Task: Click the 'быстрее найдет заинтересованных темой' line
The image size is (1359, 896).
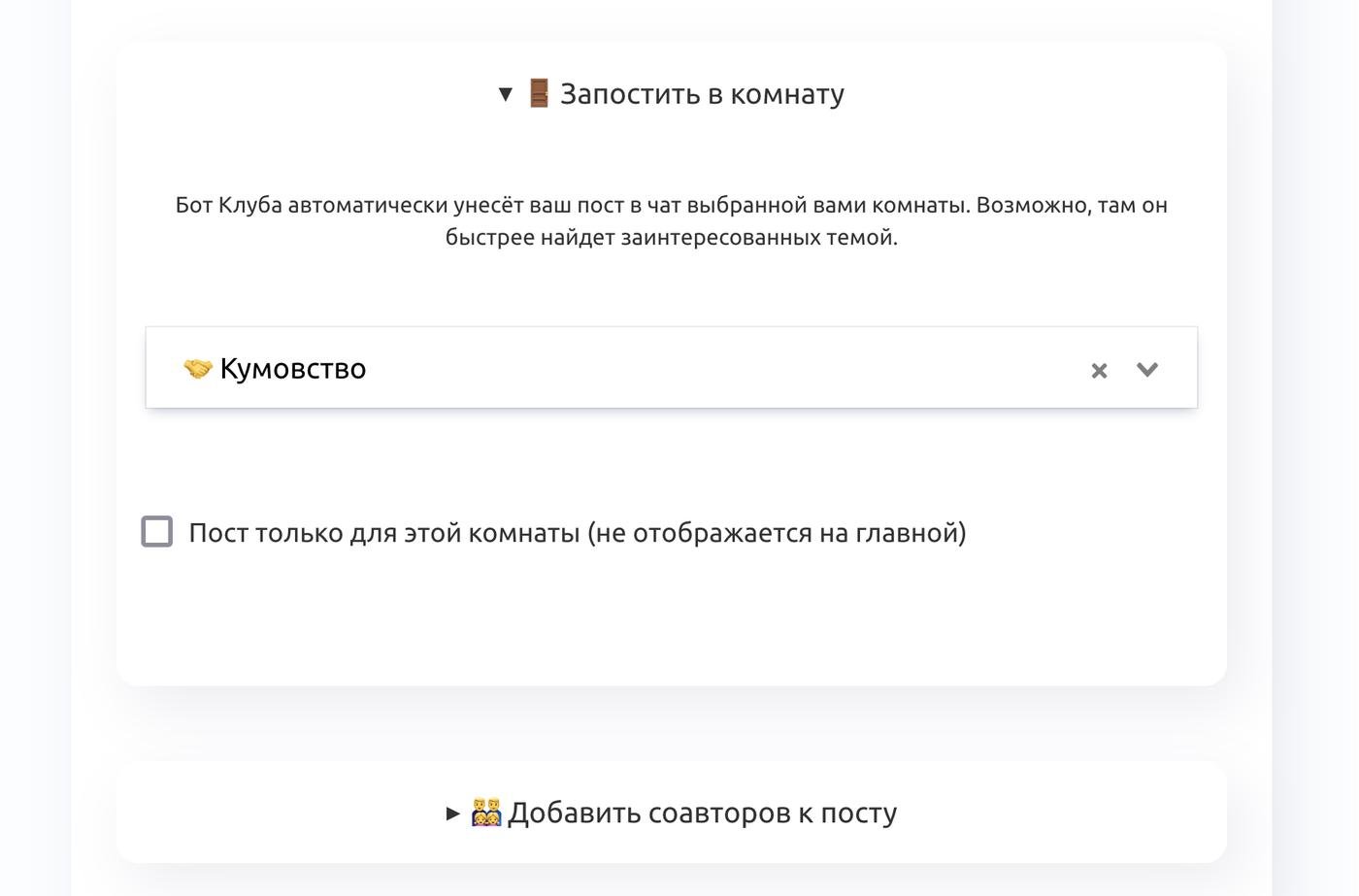Action: (671, 238)
